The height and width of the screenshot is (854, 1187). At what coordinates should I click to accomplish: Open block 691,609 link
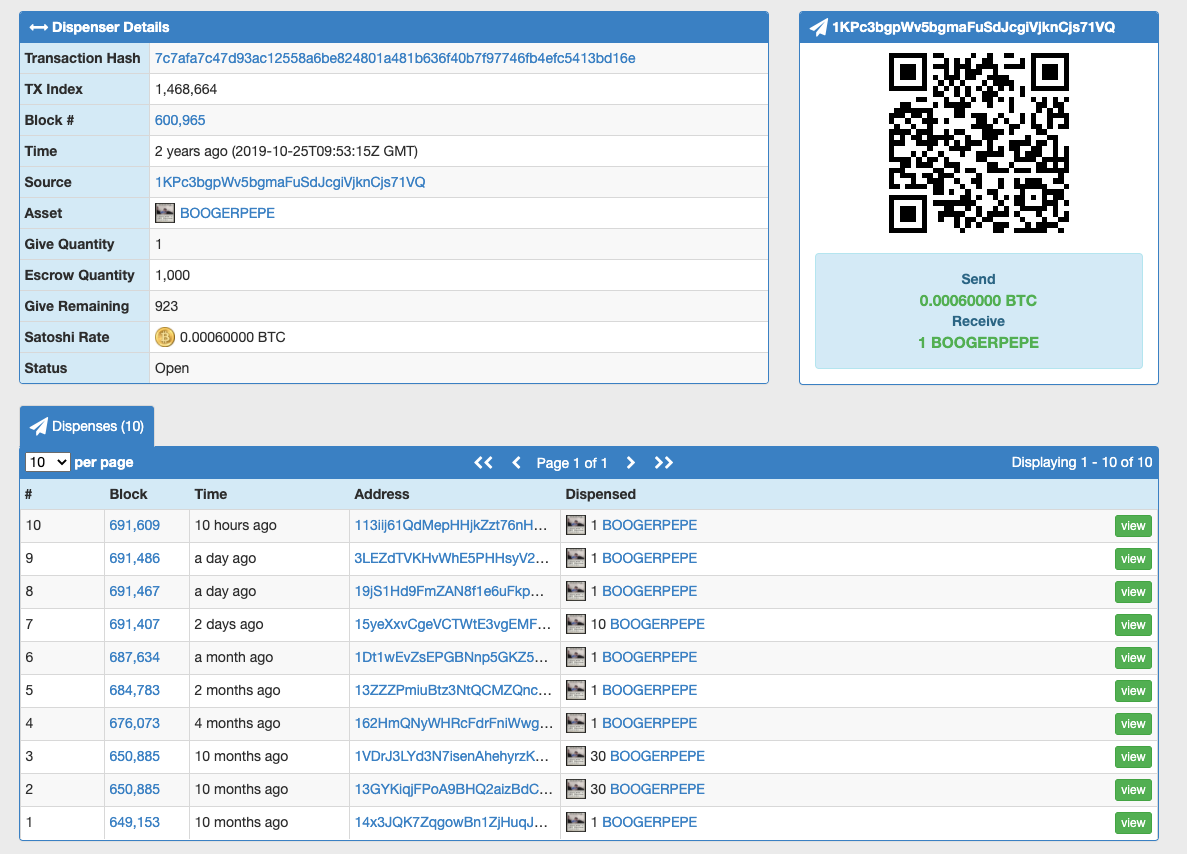[x=135, y=525]
